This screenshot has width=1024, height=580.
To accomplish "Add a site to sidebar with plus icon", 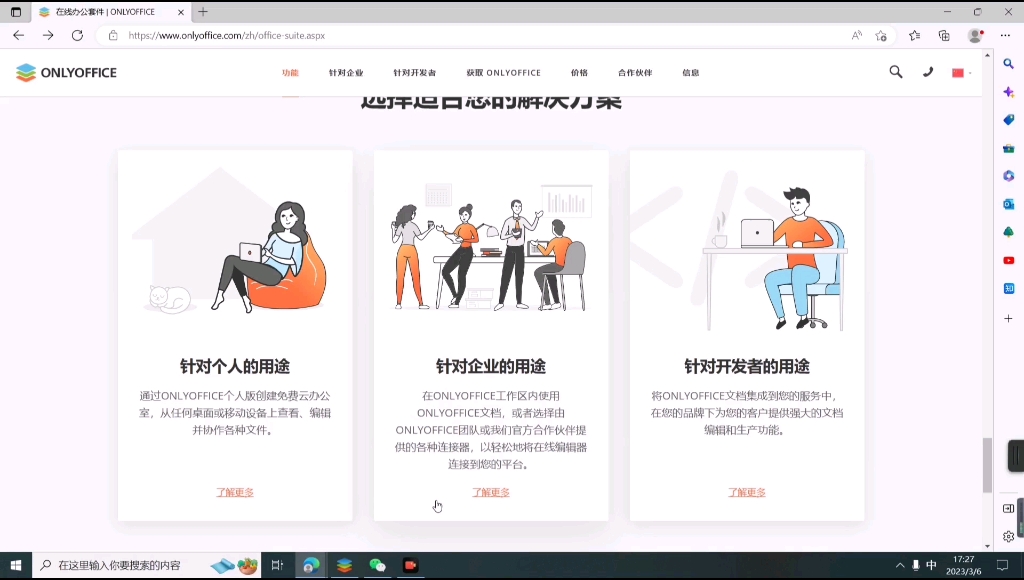I will tap(1009, 318).
